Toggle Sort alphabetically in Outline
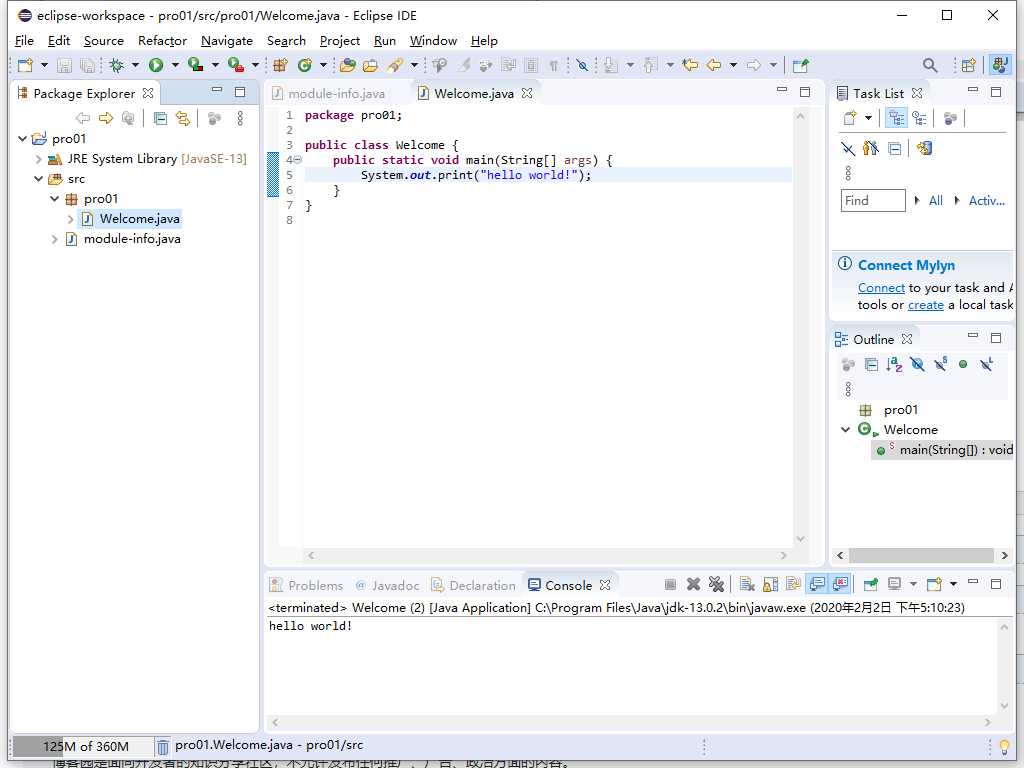Screen dimensions: 1024x768 pyautogui.click(x=894, y=364)
